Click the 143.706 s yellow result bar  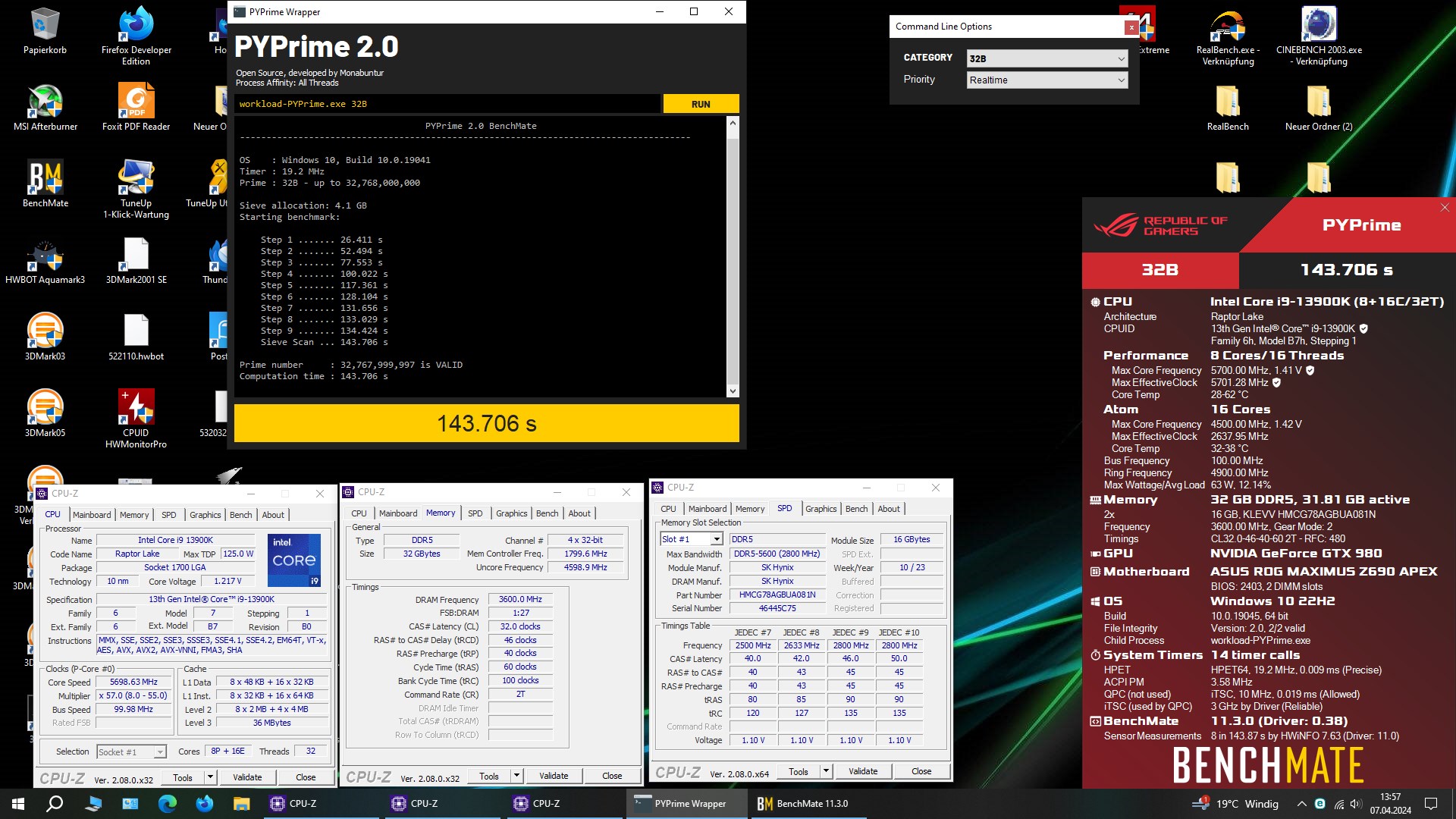click(486, 422)
